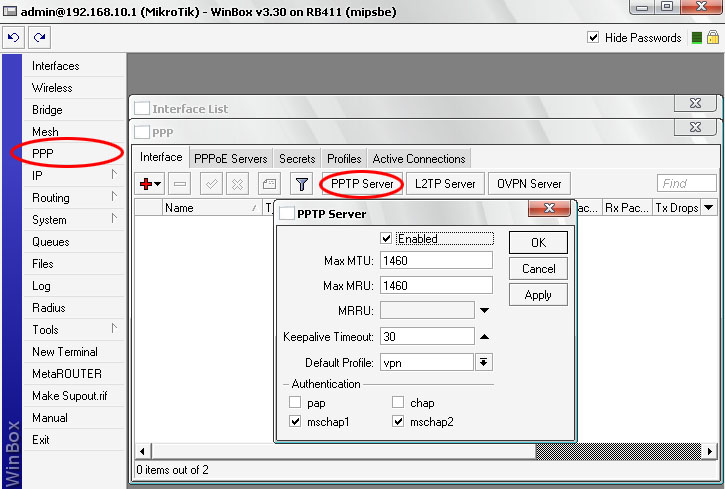Open Radius in the sidebar menu
This screenshot has width=725, height=489.
point(74,308)
